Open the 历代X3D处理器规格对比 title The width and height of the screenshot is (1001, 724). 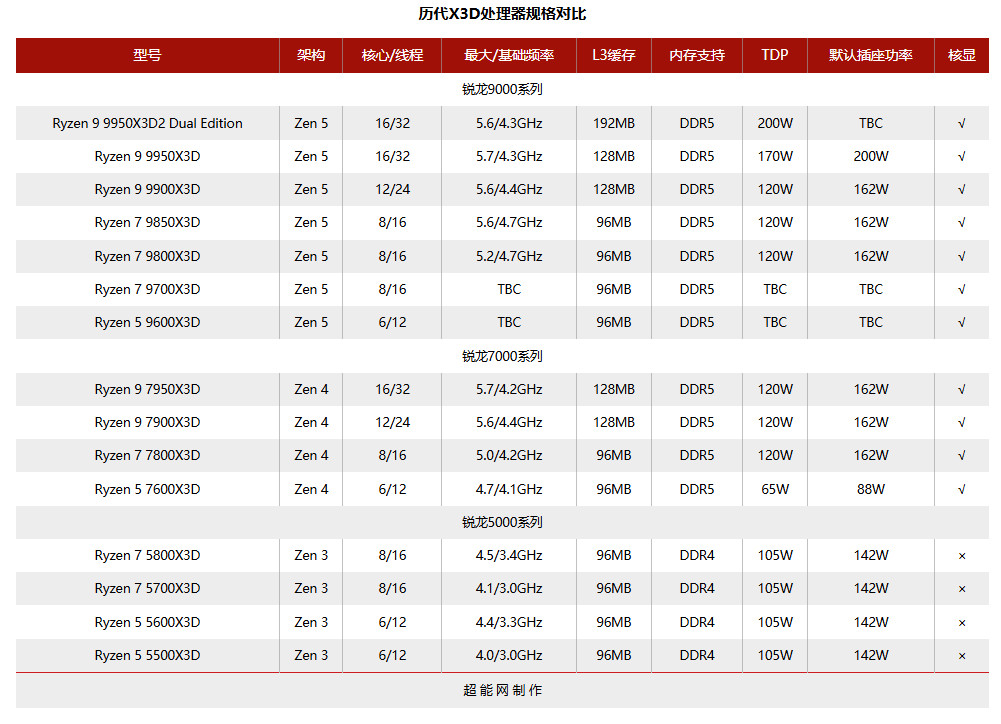pos(500,14)
